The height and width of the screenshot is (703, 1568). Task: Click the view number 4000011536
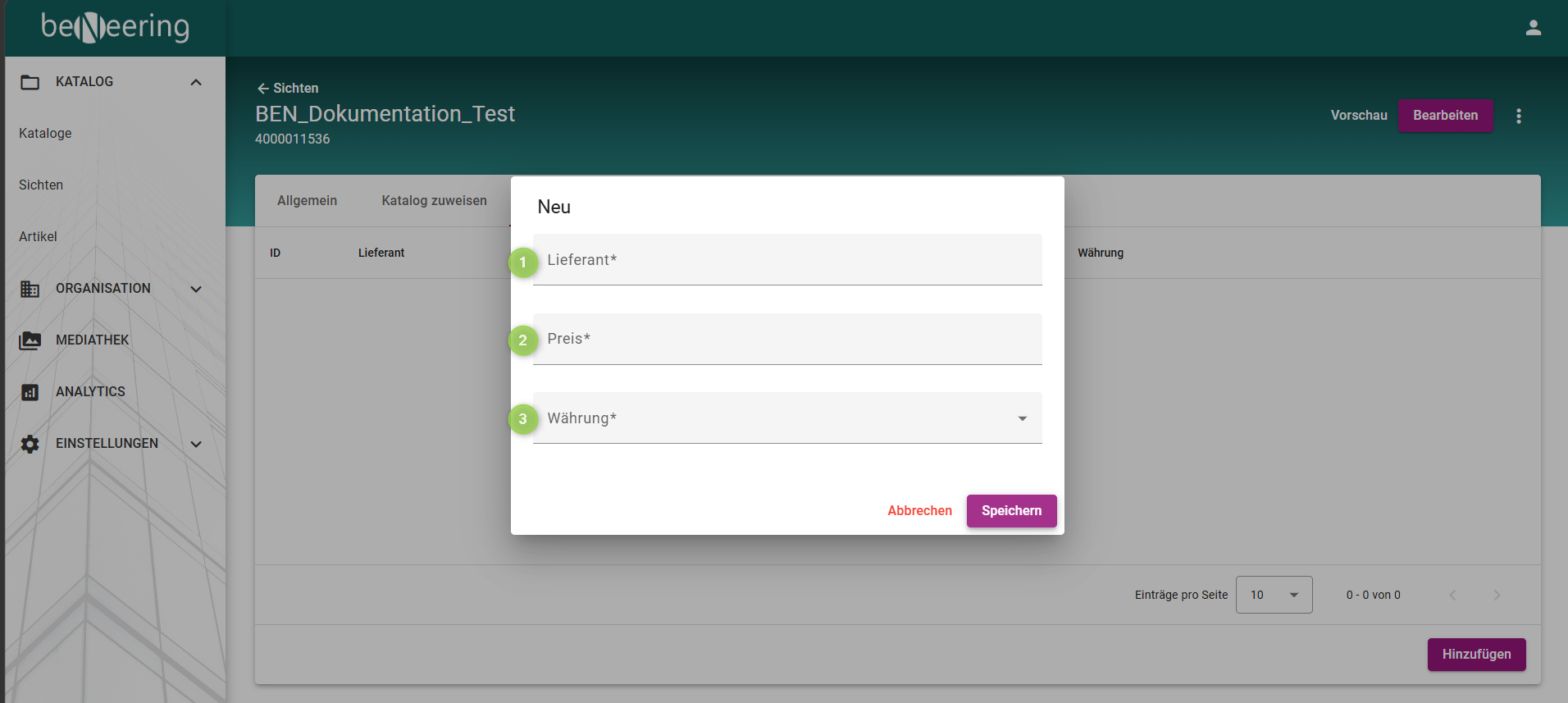click(293, 139)
